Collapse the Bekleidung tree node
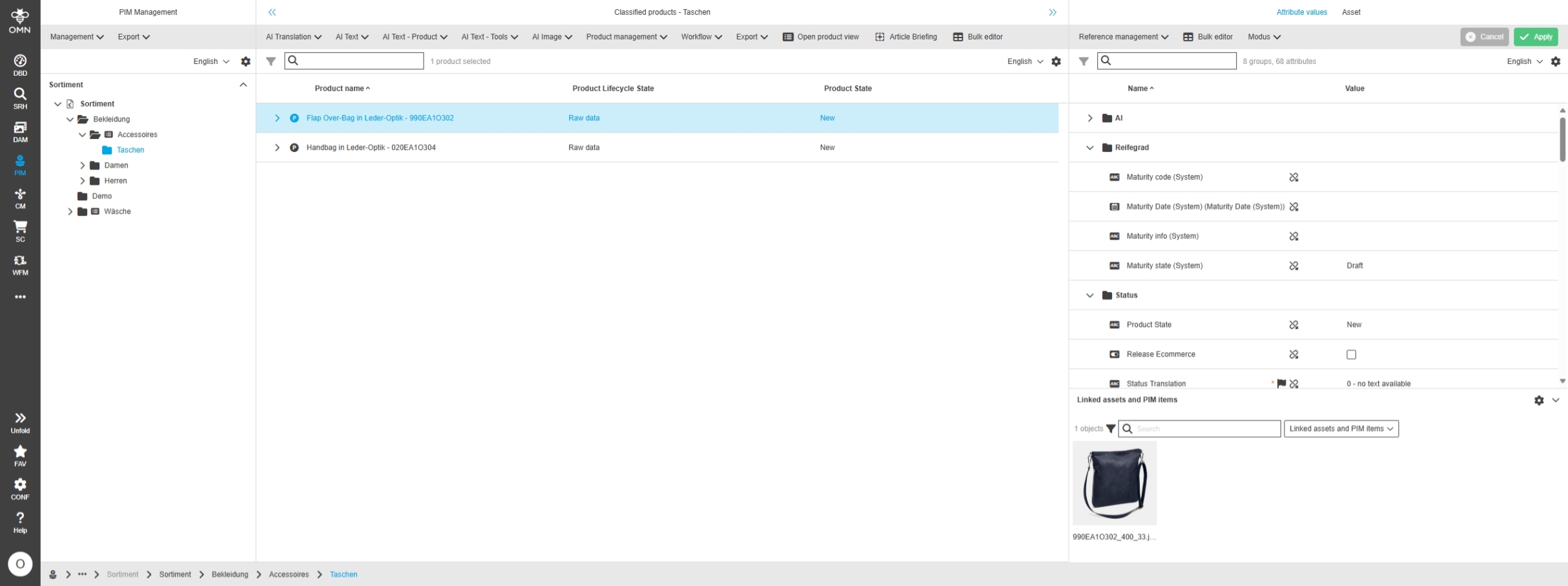The height and width of the screenshot is (586, 1568). point(70,120)
